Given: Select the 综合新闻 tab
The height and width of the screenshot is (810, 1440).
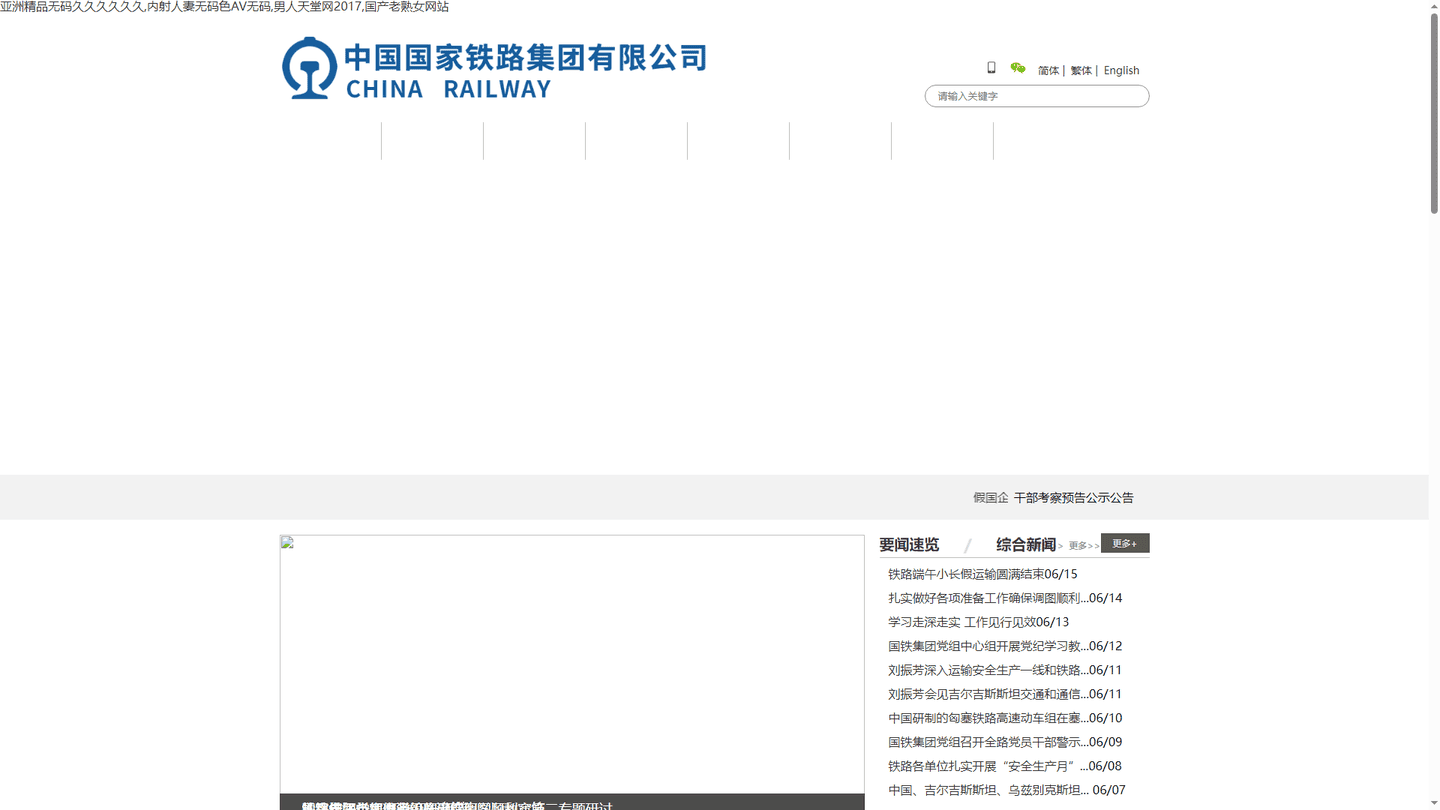Looking at the screenshot, I should [x=1026, y=545].
